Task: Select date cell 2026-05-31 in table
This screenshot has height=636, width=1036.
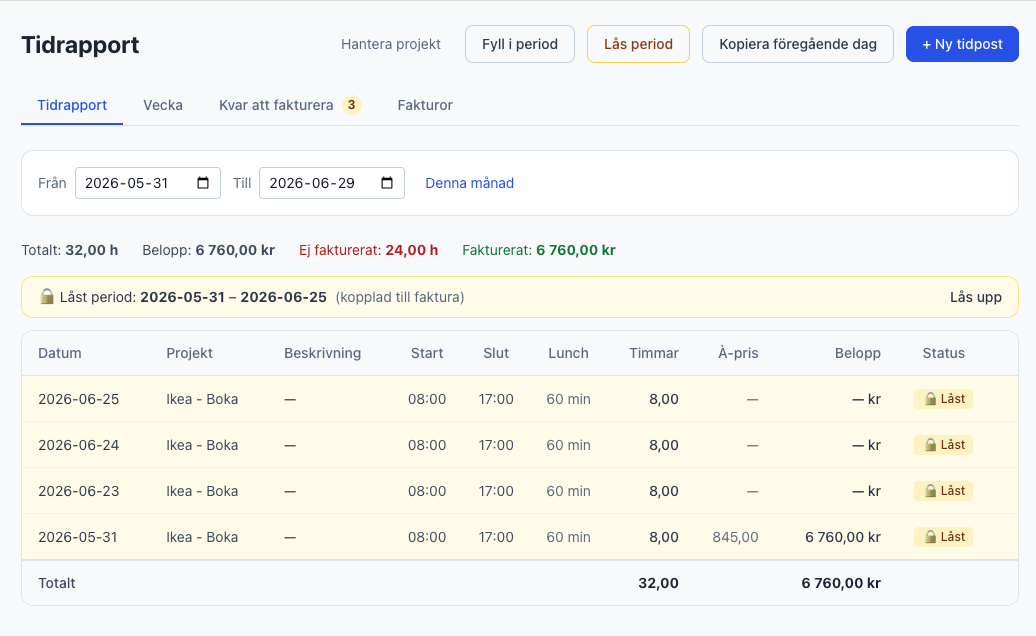Action: click(78, 537)
